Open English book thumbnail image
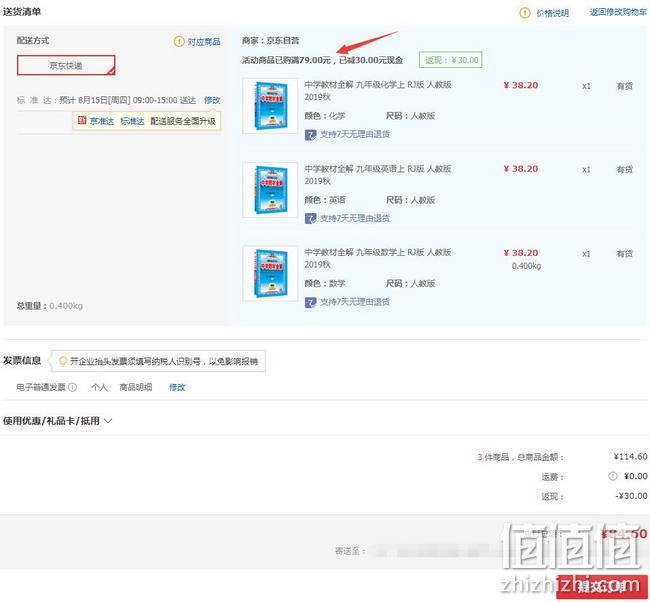The image size is (650, 602). pyautogui.click(x=270, y=190)
